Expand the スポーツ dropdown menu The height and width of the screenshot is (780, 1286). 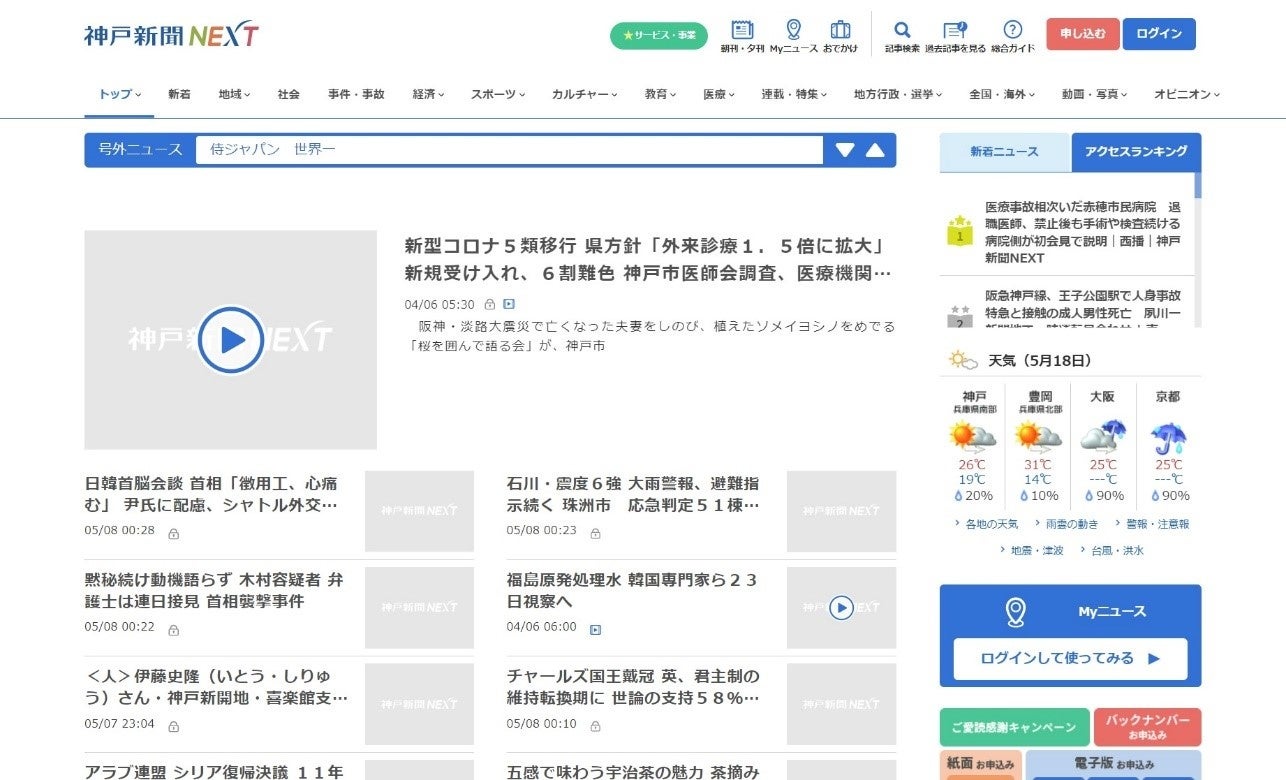[x=498, y=94]
